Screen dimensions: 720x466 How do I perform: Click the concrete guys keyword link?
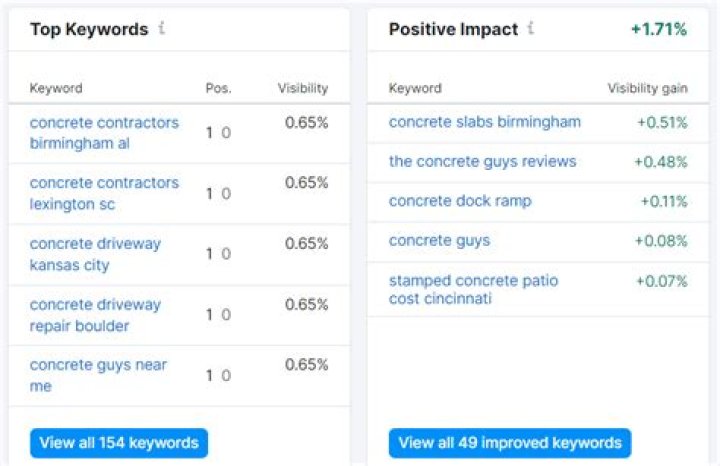point(439,241)
